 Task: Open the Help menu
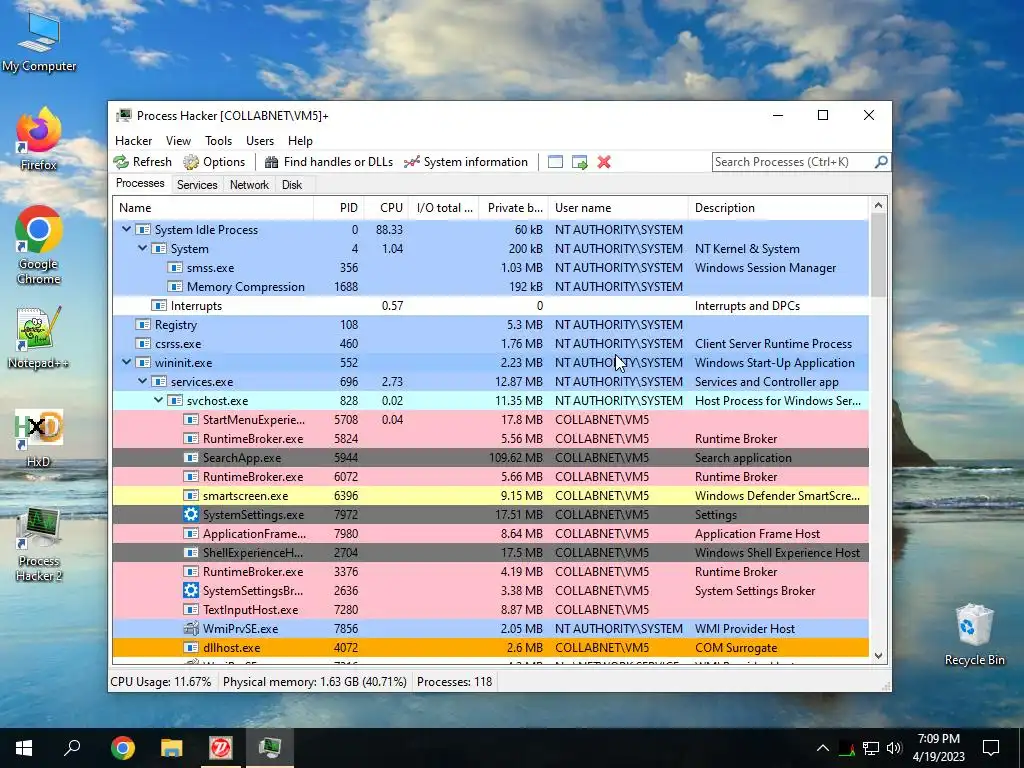pyautogui.click(x=300, y=141)
